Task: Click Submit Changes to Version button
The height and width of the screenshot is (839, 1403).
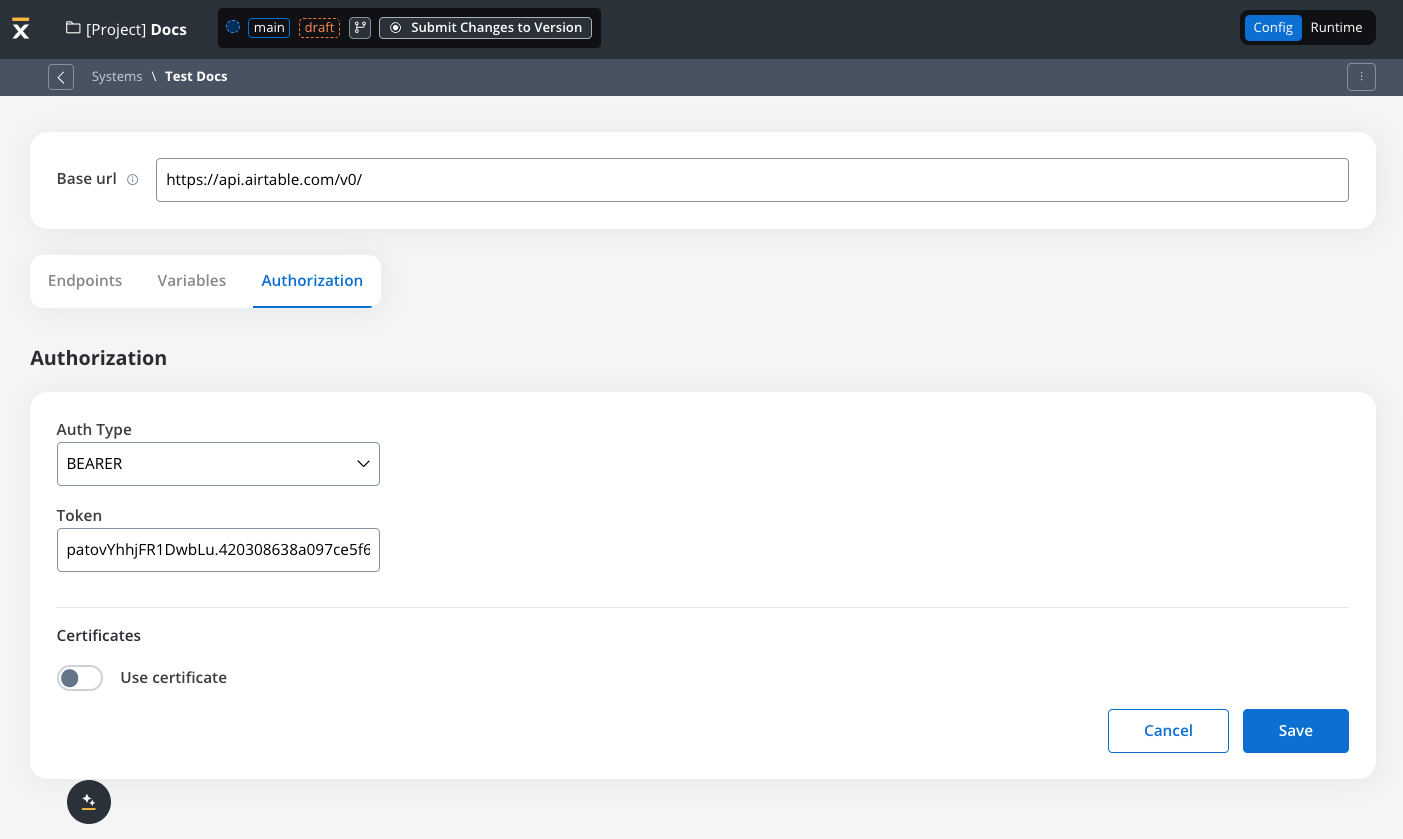Action: [485, 28]
